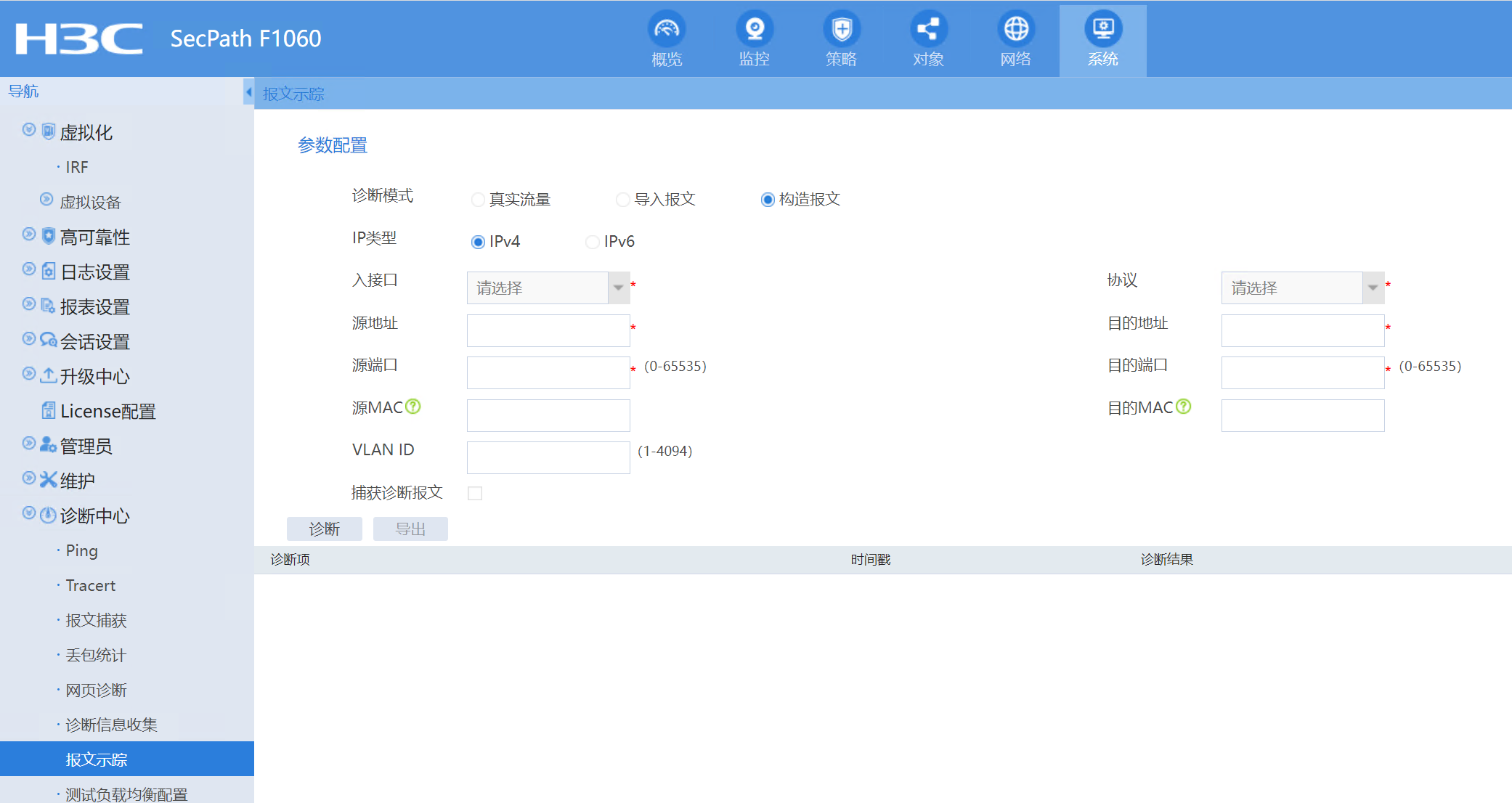Click the help icon beside 源MAC
The width and height of the screenshot is (1512, 803).
(x=413, y=407)
